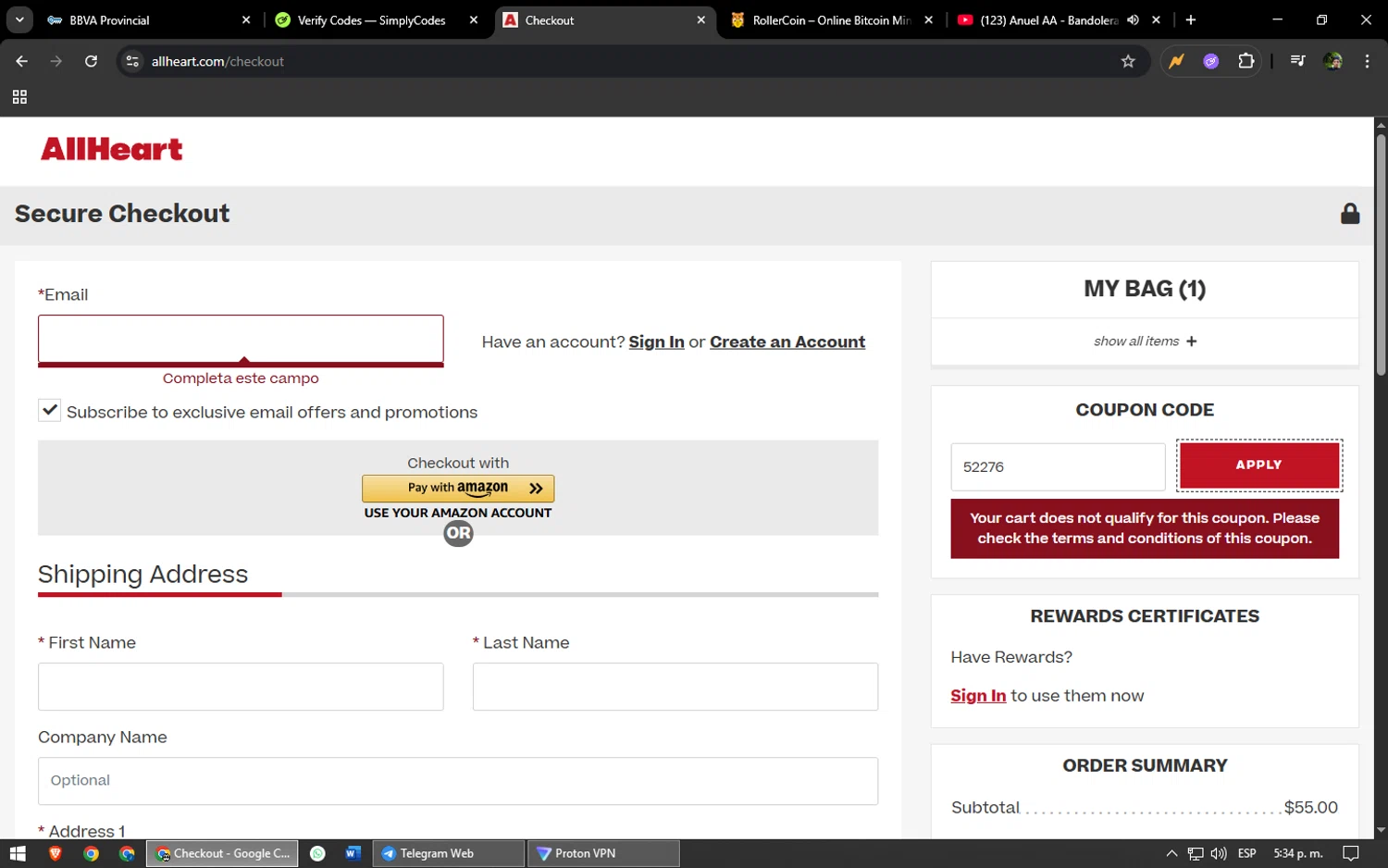Click the coupon not qualify error message
The image size is (1388, 868).
1145,528
